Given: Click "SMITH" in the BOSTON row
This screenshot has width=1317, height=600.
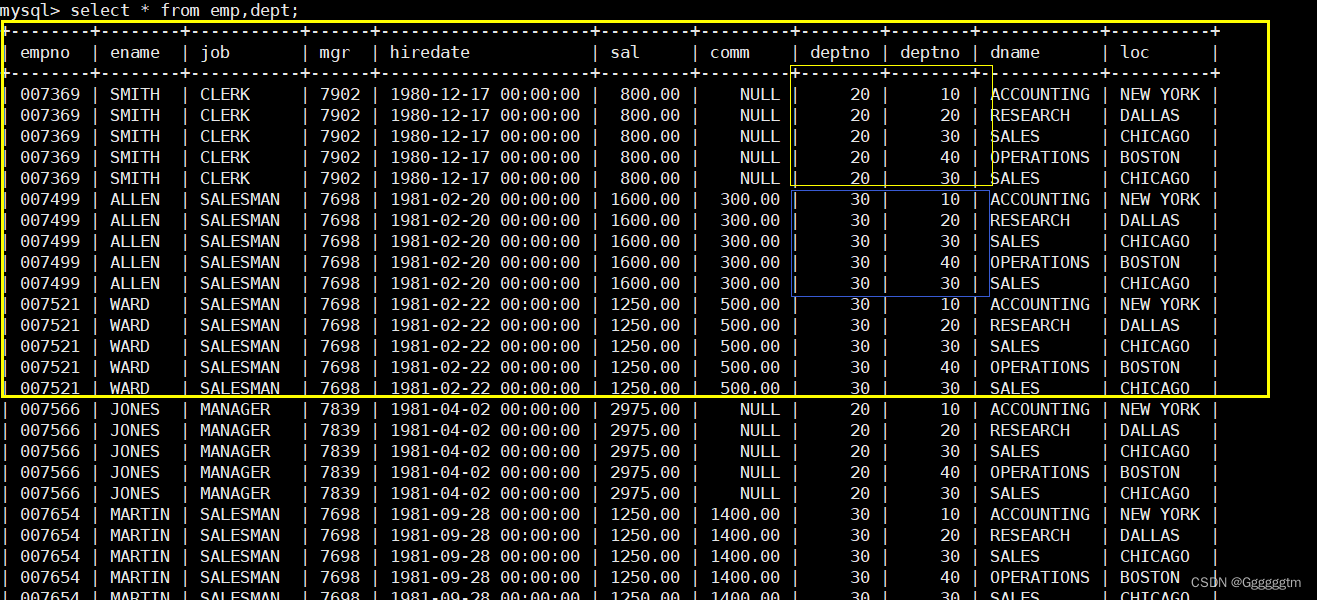Looking at the screenshot, I should (135, 157).
